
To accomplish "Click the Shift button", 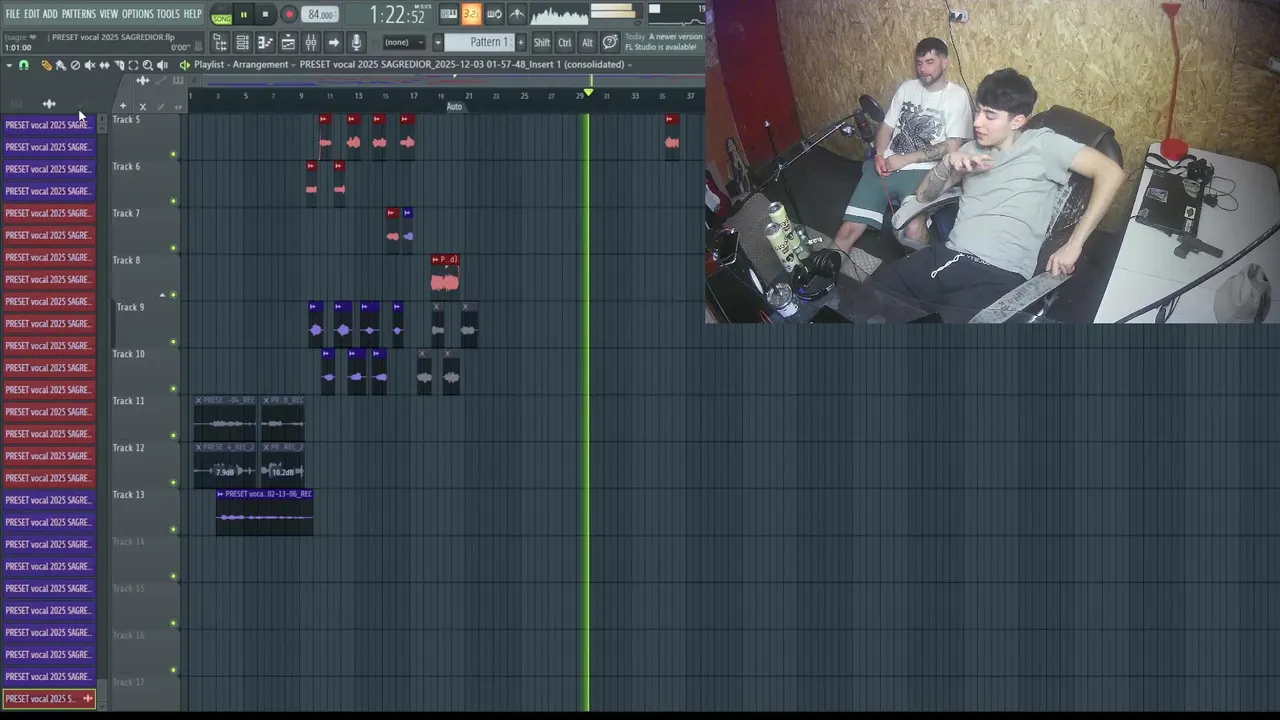I will 541,42.
